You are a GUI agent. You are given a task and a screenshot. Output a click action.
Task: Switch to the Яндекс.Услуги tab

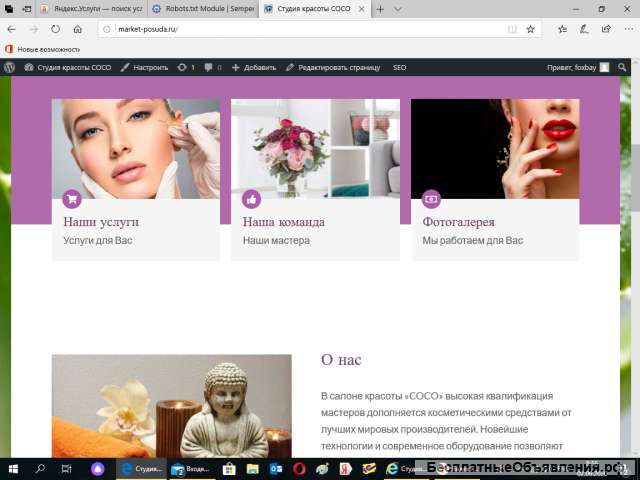[92, 9]
